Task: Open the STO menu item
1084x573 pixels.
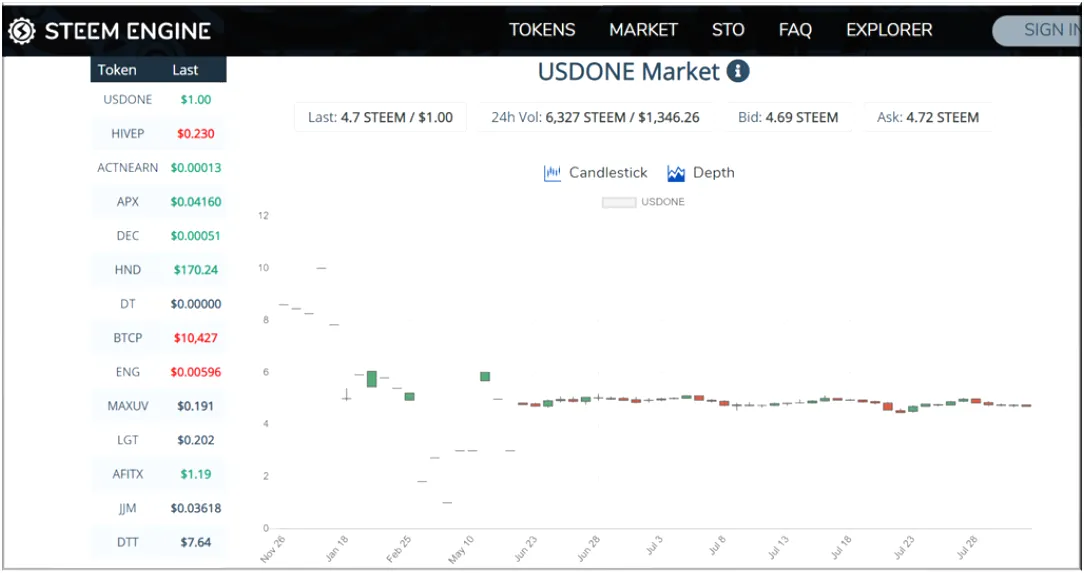Action: coord(728,30)
